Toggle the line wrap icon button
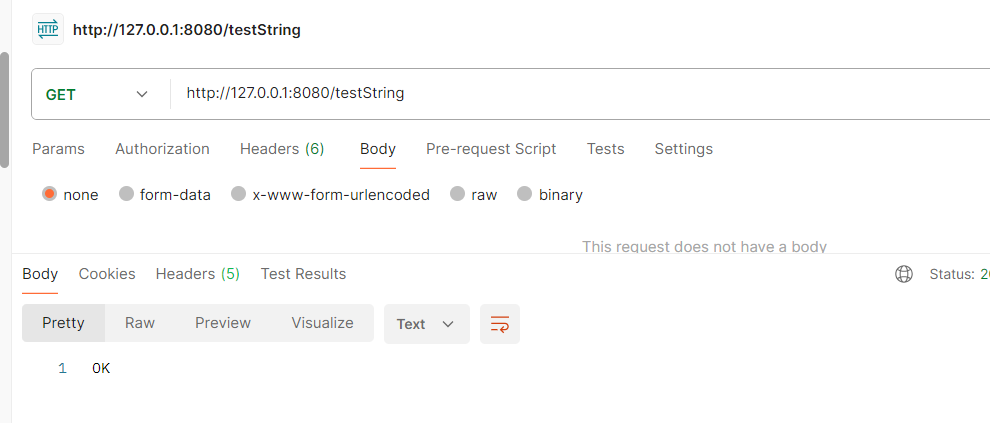Screen dimensions: 990x423 tap(499, 324)
